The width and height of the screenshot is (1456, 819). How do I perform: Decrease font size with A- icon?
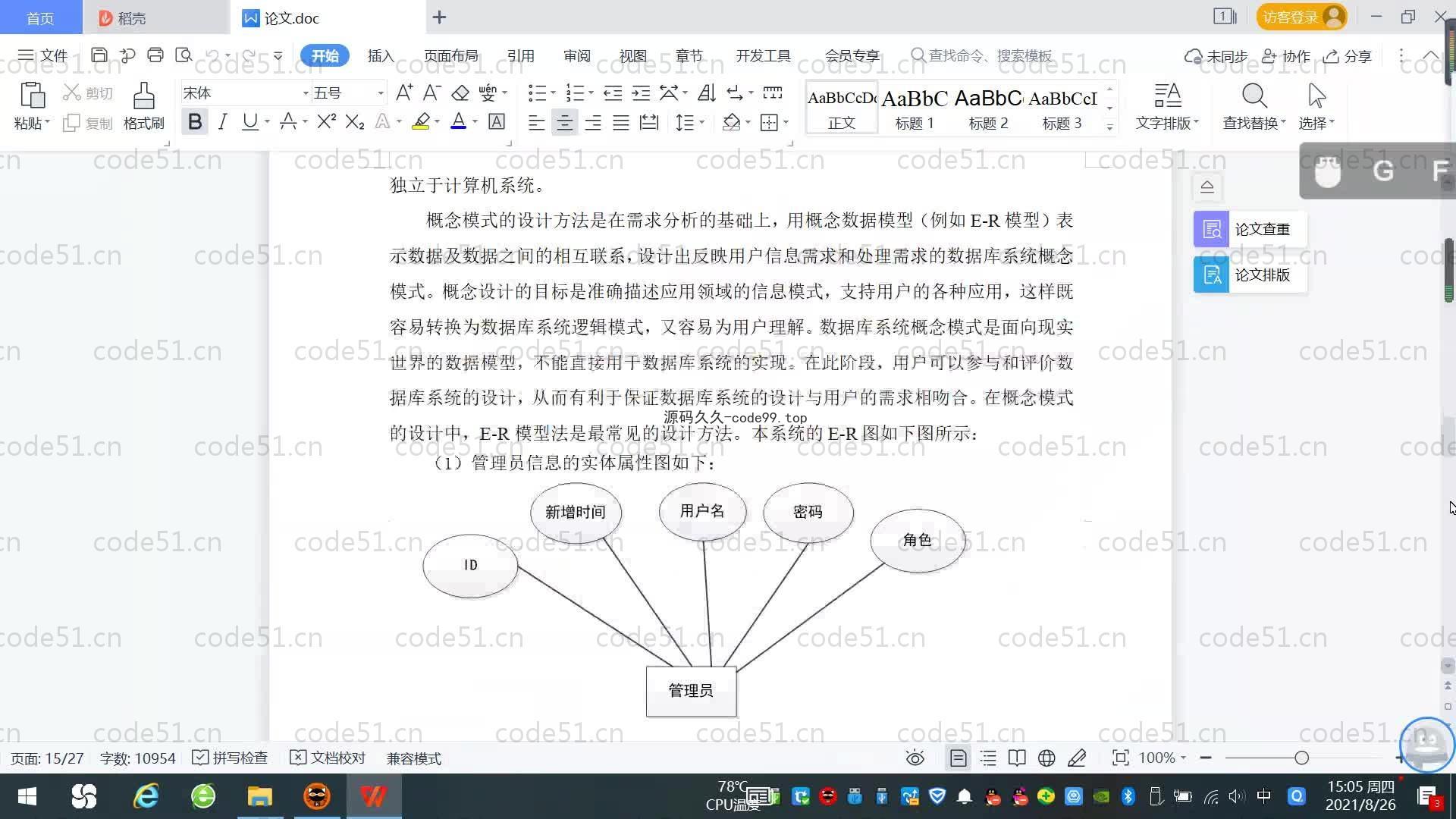pyautogui.click(x=431, y=93)
